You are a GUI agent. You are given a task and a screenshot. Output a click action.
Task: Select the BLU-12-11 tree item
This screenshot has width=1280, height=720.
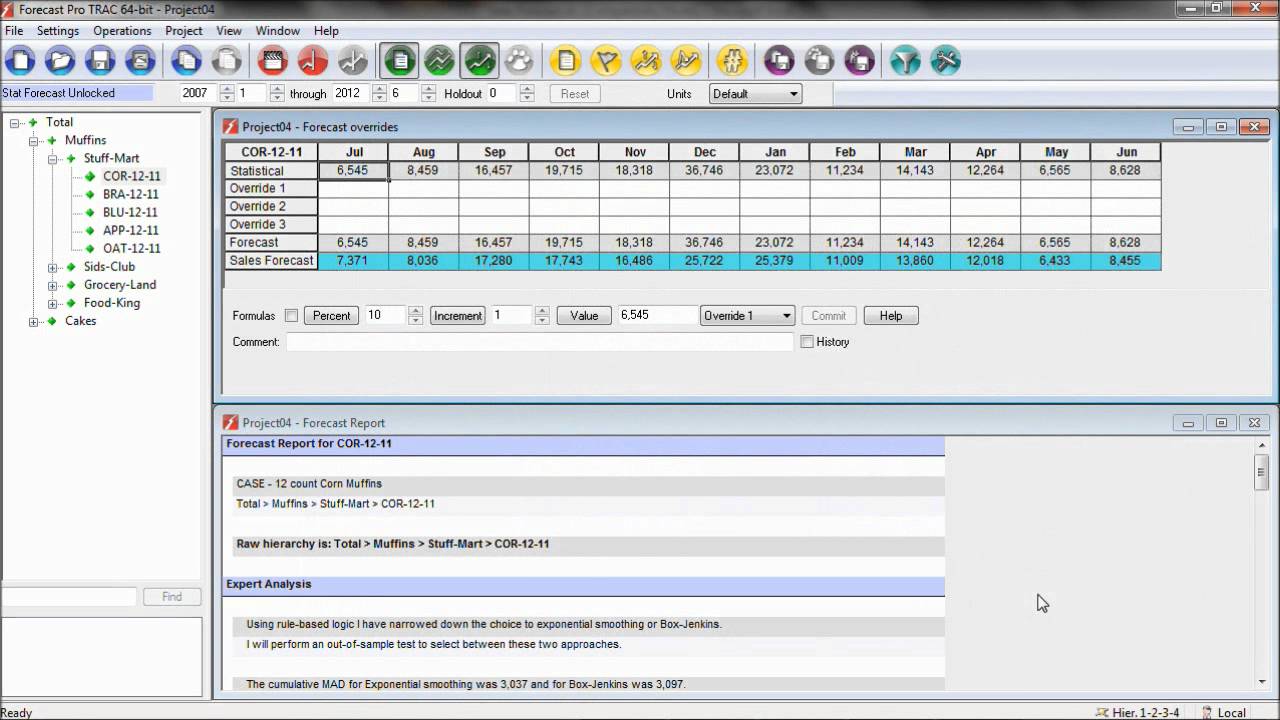(130, 213)
